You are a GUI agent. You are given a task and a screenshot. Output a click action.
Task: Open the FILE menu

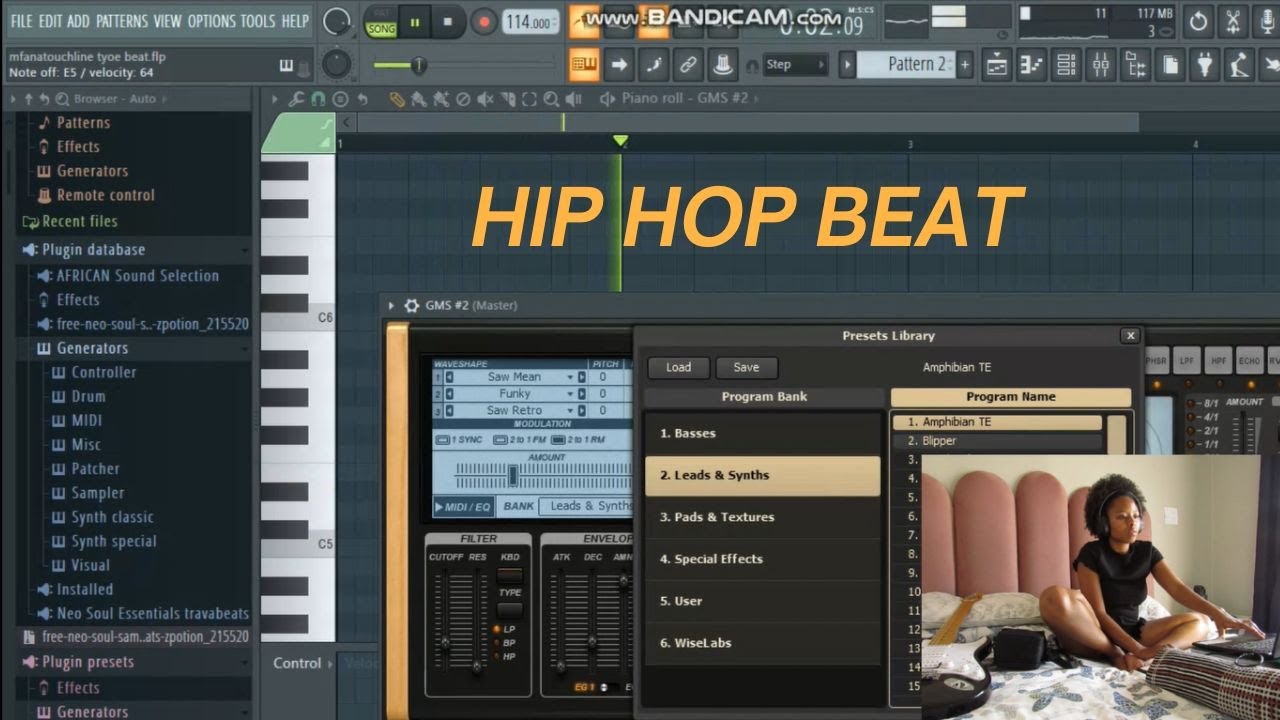point(21,21)
